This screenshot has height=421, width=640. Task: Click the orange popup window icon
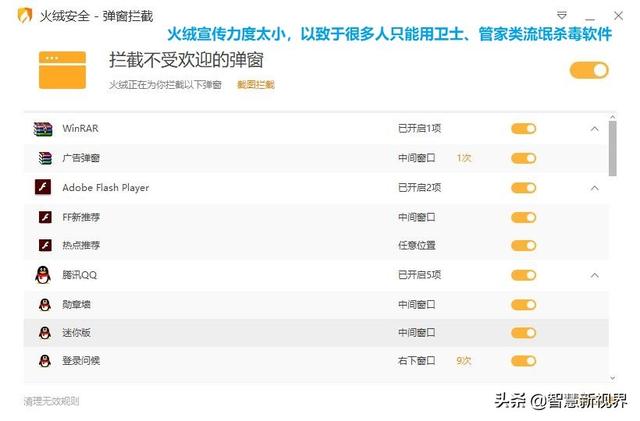tap(62, 70)
